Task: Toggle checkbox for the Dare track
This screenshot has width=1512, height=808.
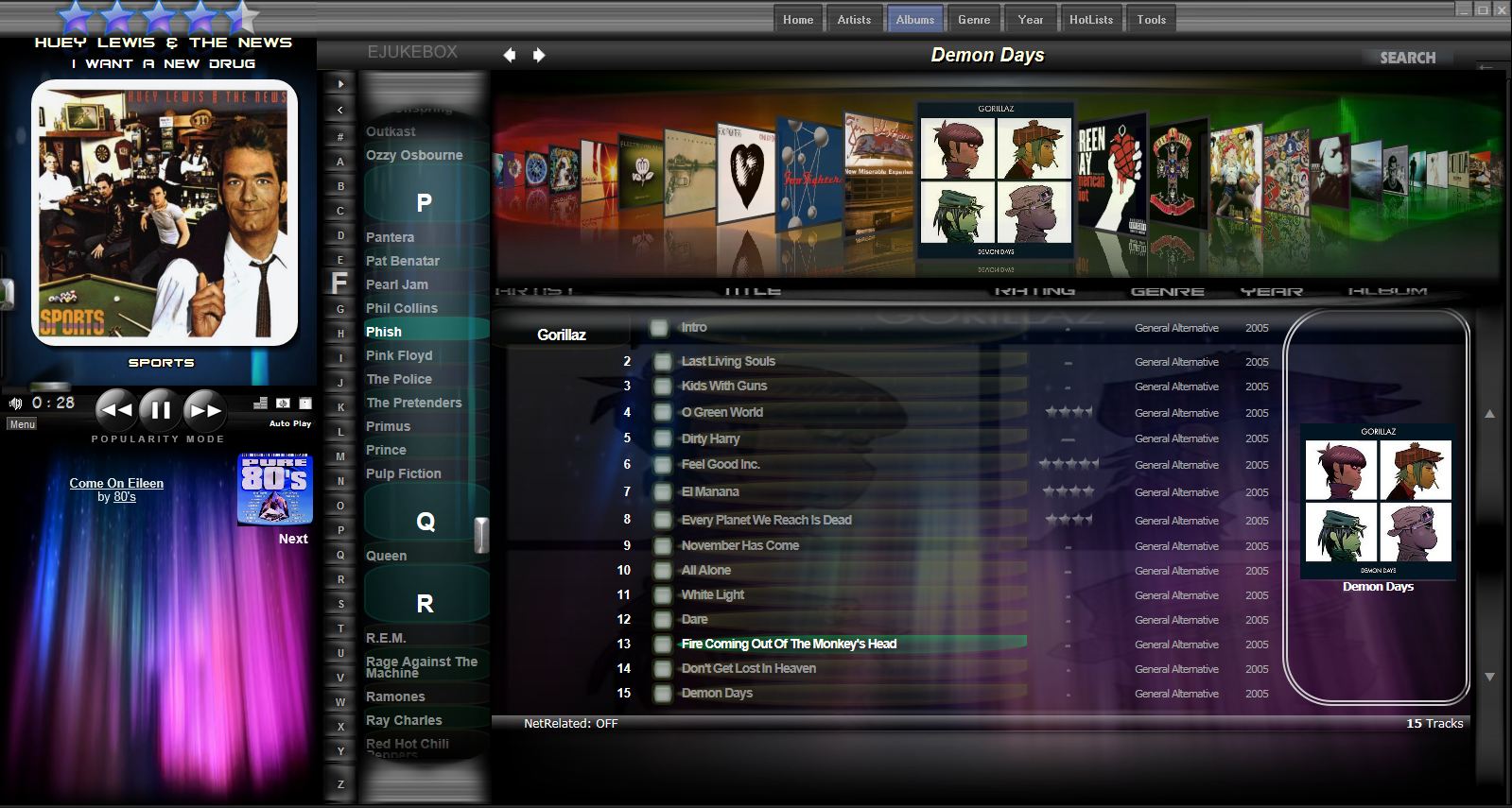Action: pos(662,620)
